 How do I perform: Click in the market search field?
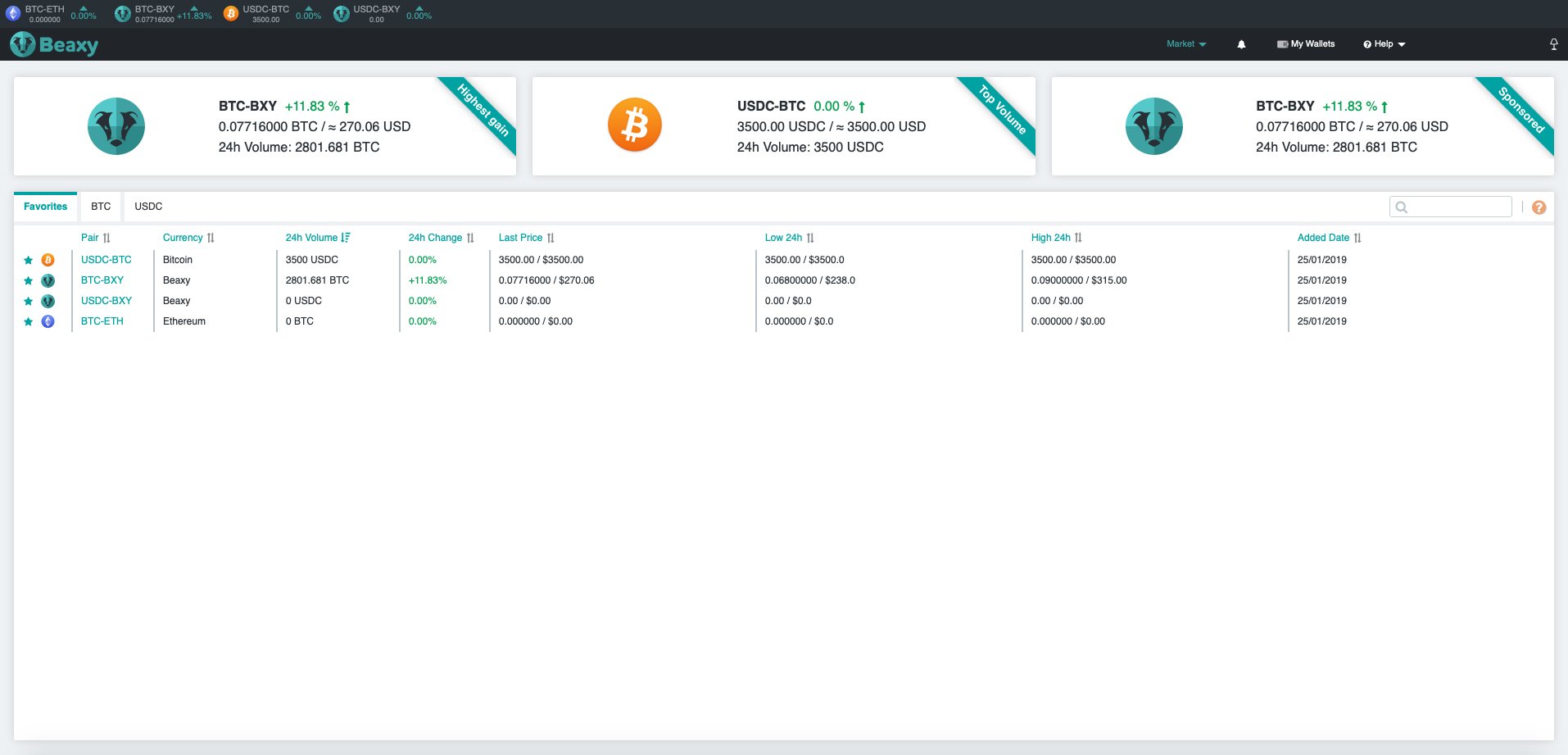(x=1451, y=207)
